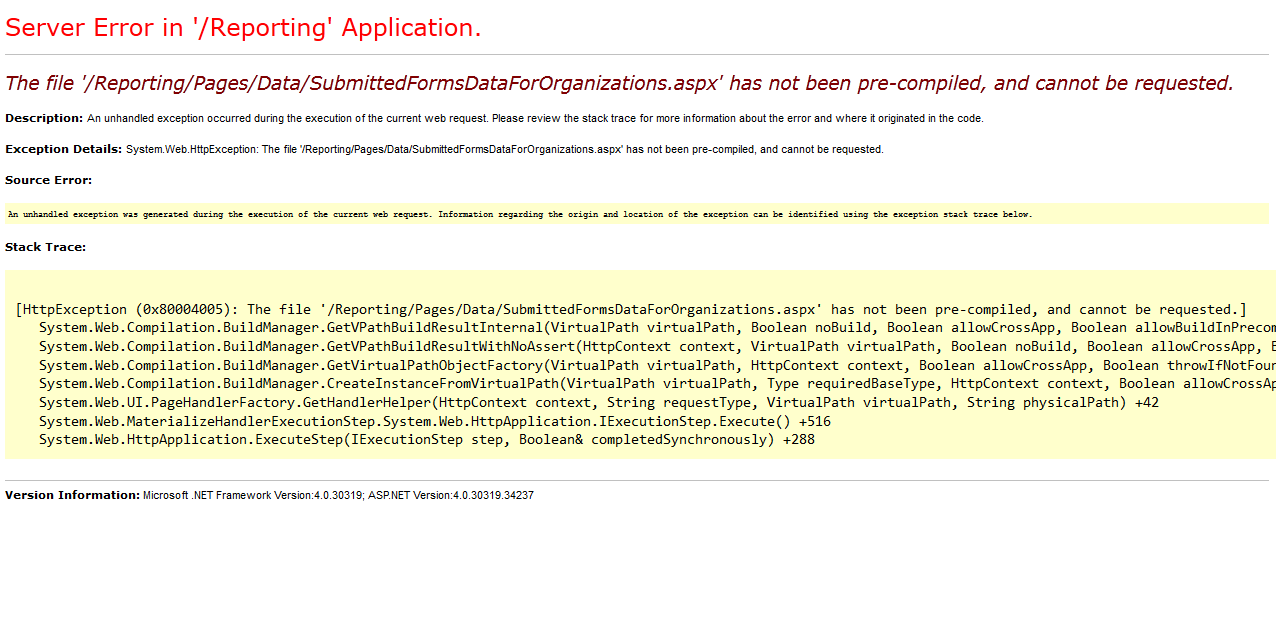Click the italic 'has not been pre-compiled' error message
This screenshot has width=1276, height=643.
pos(619,83)
